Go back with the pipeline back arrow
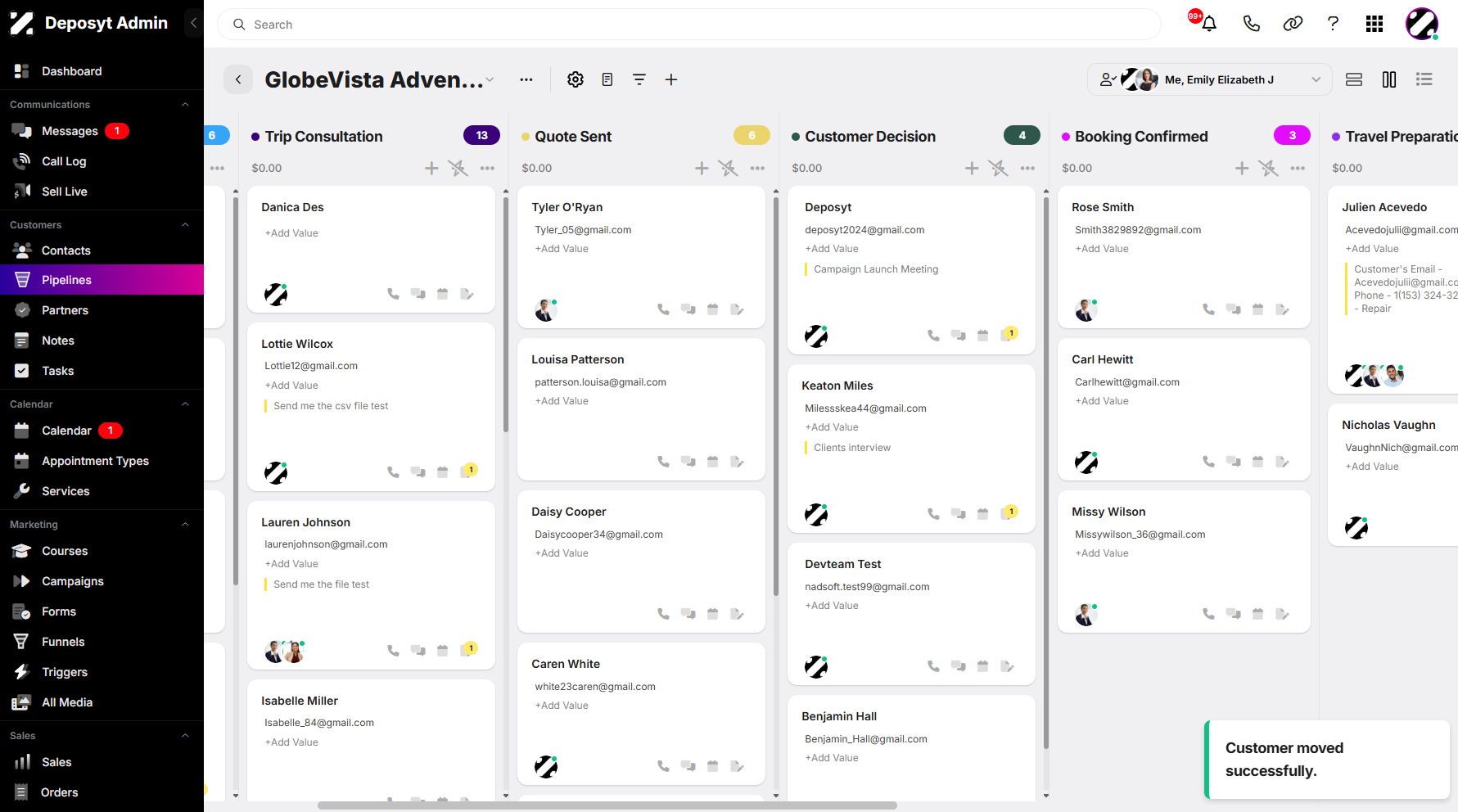 coord(238,79)
